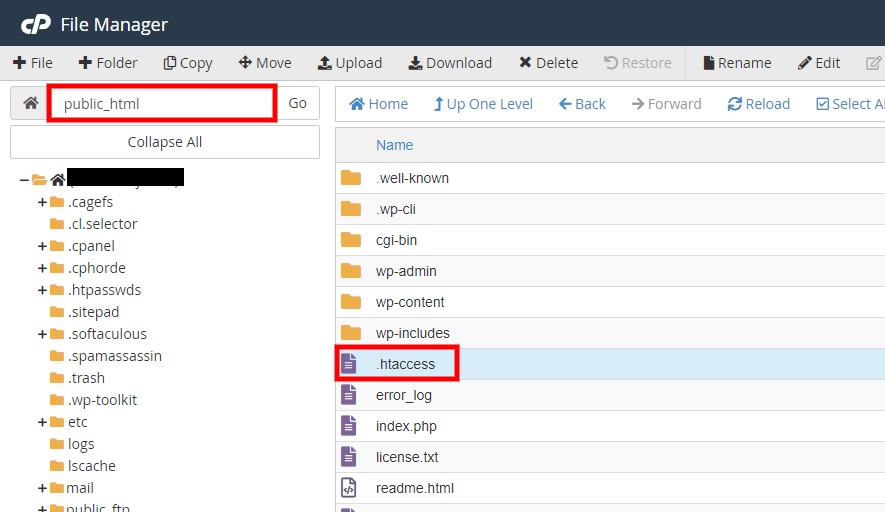Screen dimensions: 885x512
Task: Click the error_log file icon
Action: [x=349, y=395]
